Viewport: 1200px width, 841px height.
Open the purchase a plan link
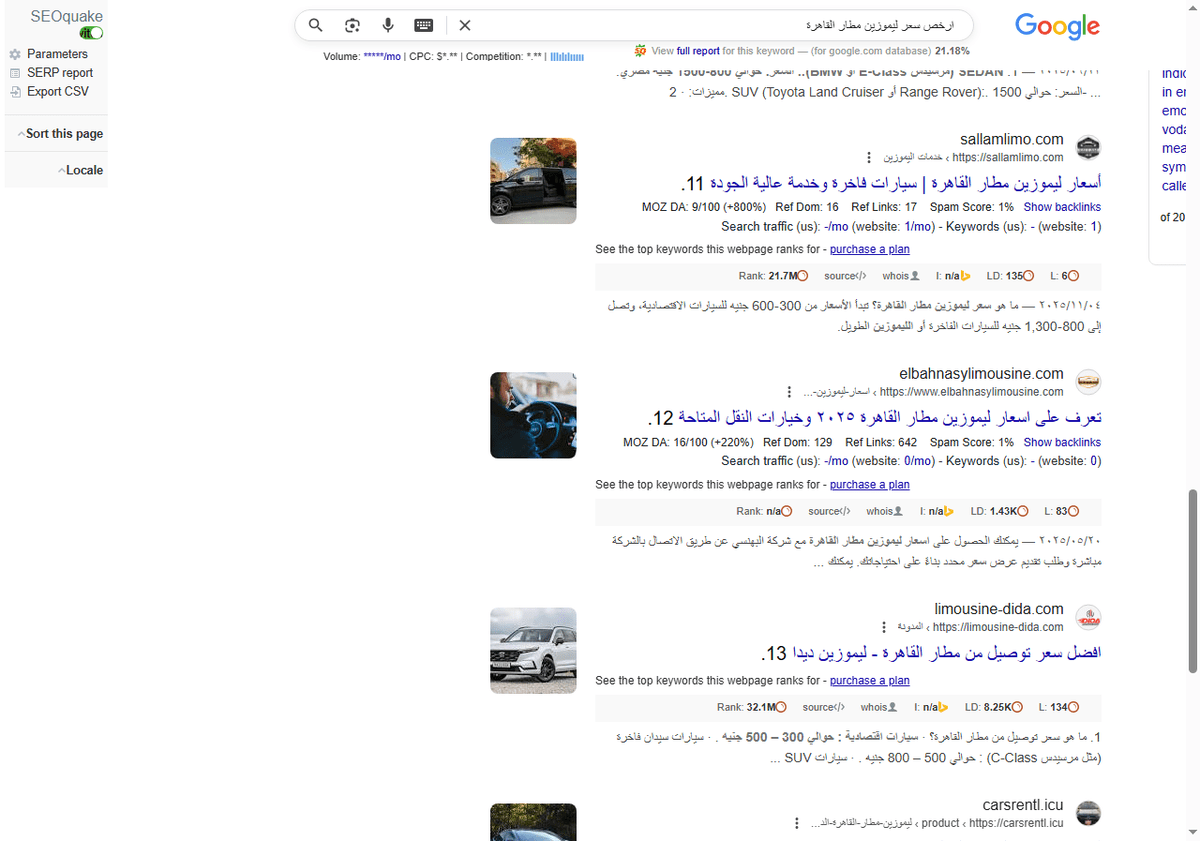point(869,249)
